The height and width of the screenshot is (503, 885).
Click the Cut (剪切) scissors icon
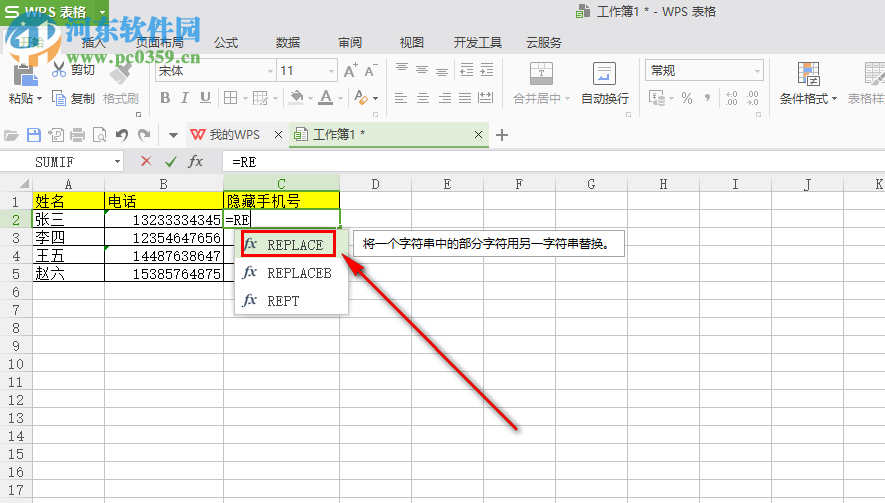(x=59, y=70)
